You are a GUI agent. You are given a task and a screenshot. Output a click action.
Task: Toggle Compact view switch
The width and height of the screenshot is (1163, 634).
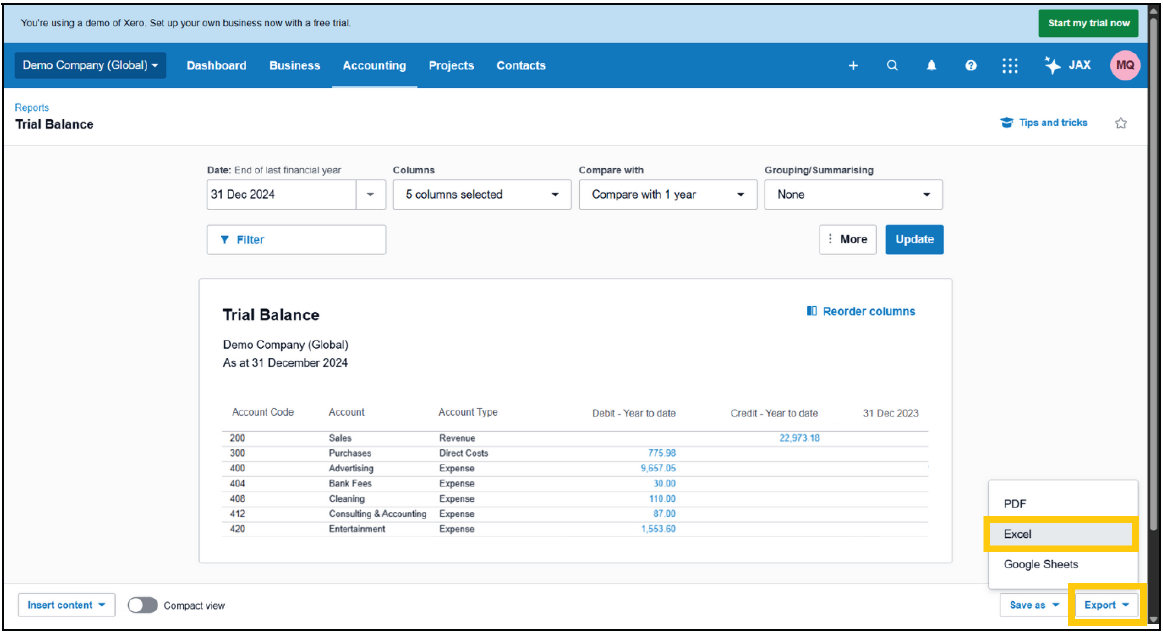pos(142,605)
